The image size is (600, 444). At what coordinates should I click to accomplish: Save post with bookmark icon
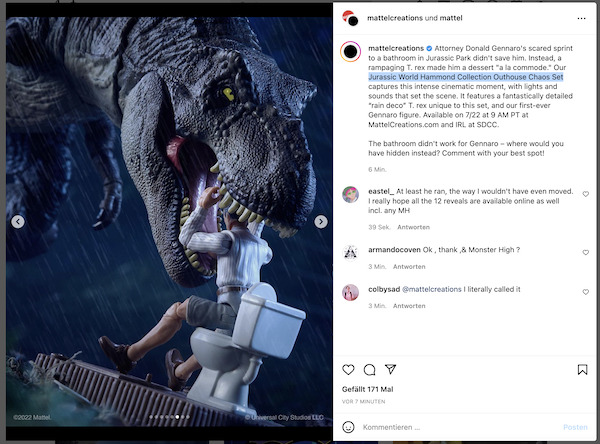[x=582, y=369]
